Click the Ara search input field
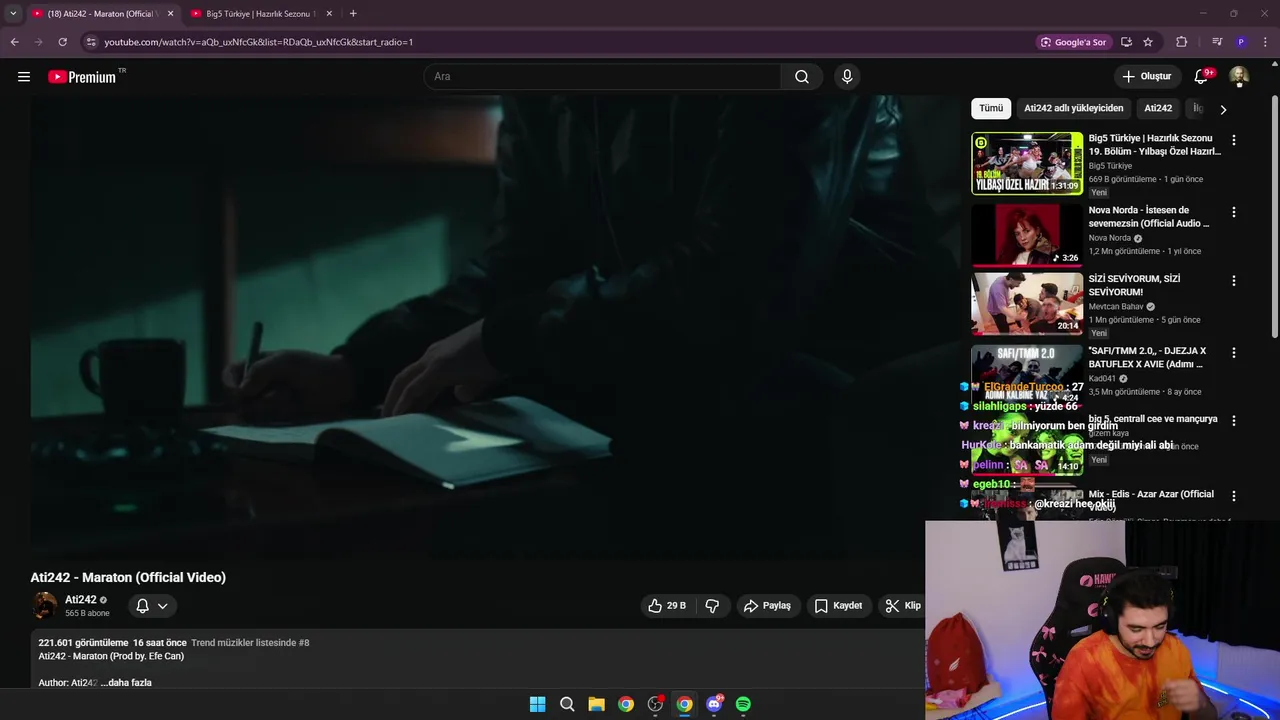The width and height of the screenshot is (1280, 720). point(603,77)
